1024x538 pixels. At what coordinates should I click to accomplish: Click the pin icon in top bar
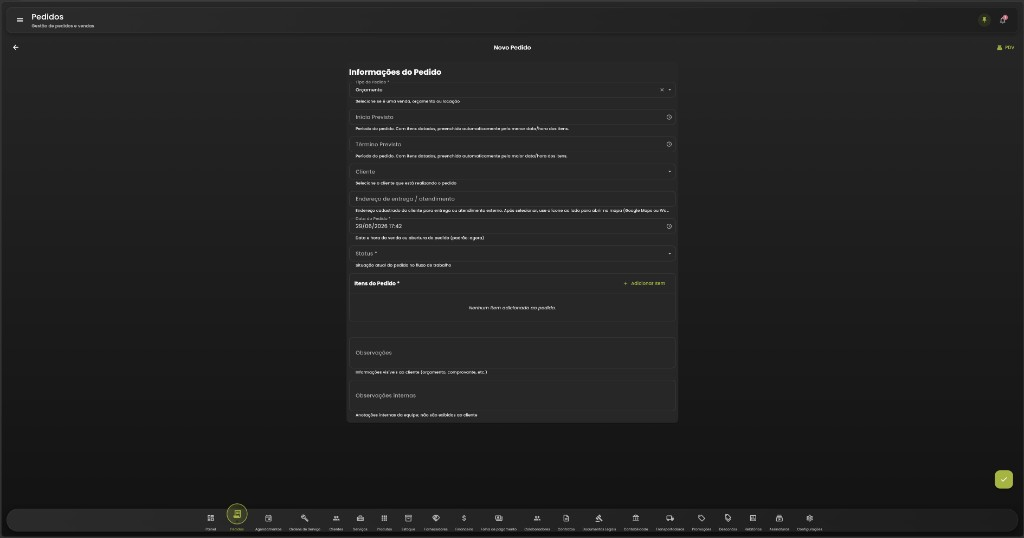click(x=984, y=20)
